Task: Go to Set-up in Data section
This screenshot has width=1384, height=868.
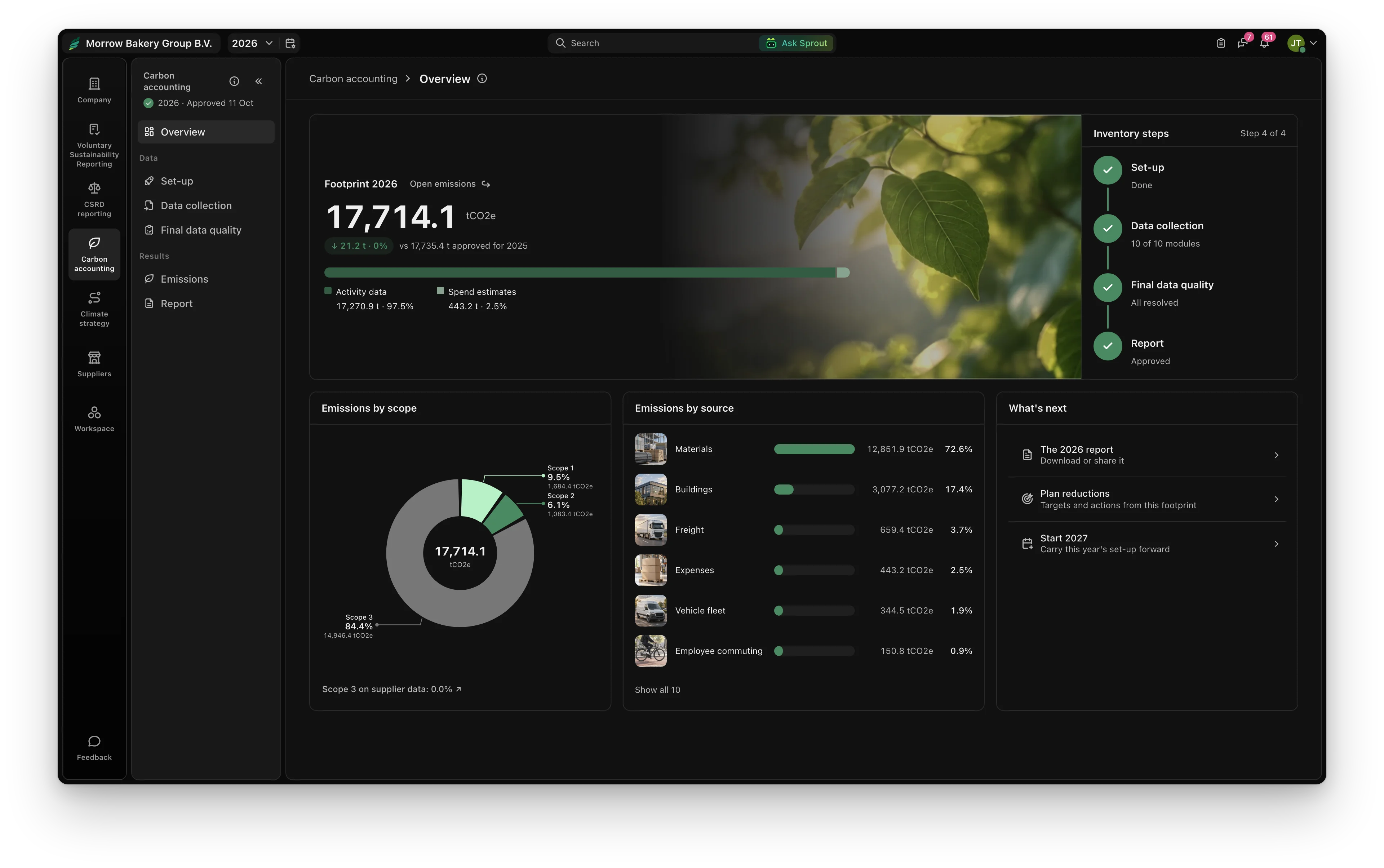Action: point(206,181)
